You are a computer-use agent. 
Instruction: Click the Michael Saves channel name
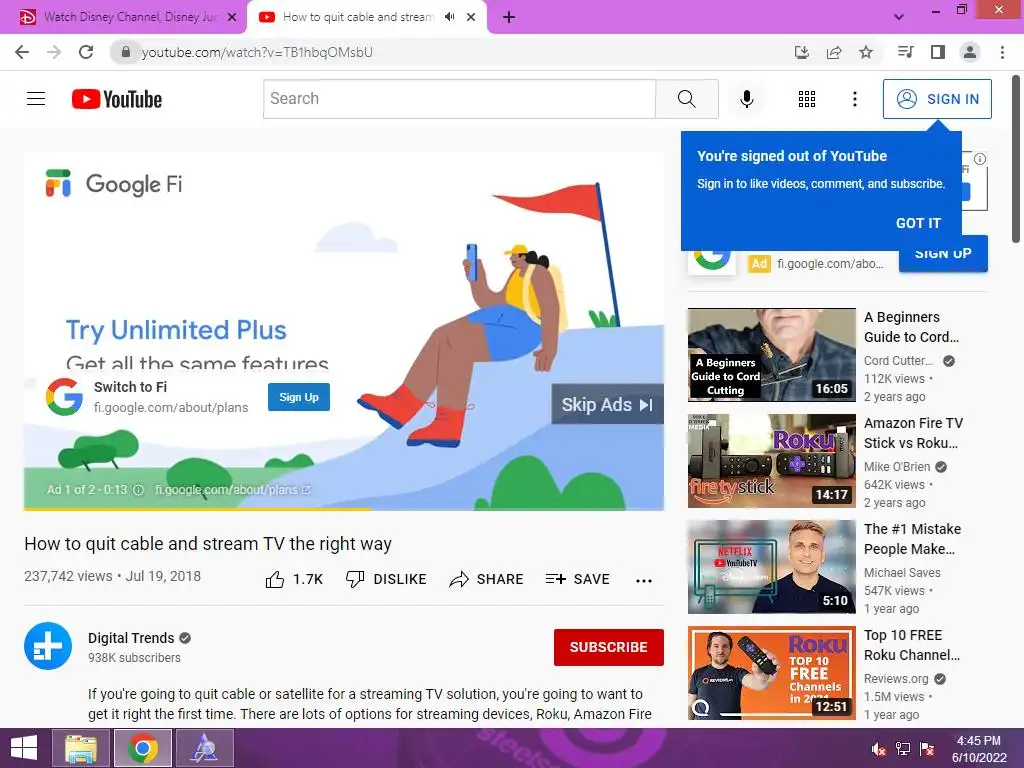pyautogui.click(x=902, y=573)
